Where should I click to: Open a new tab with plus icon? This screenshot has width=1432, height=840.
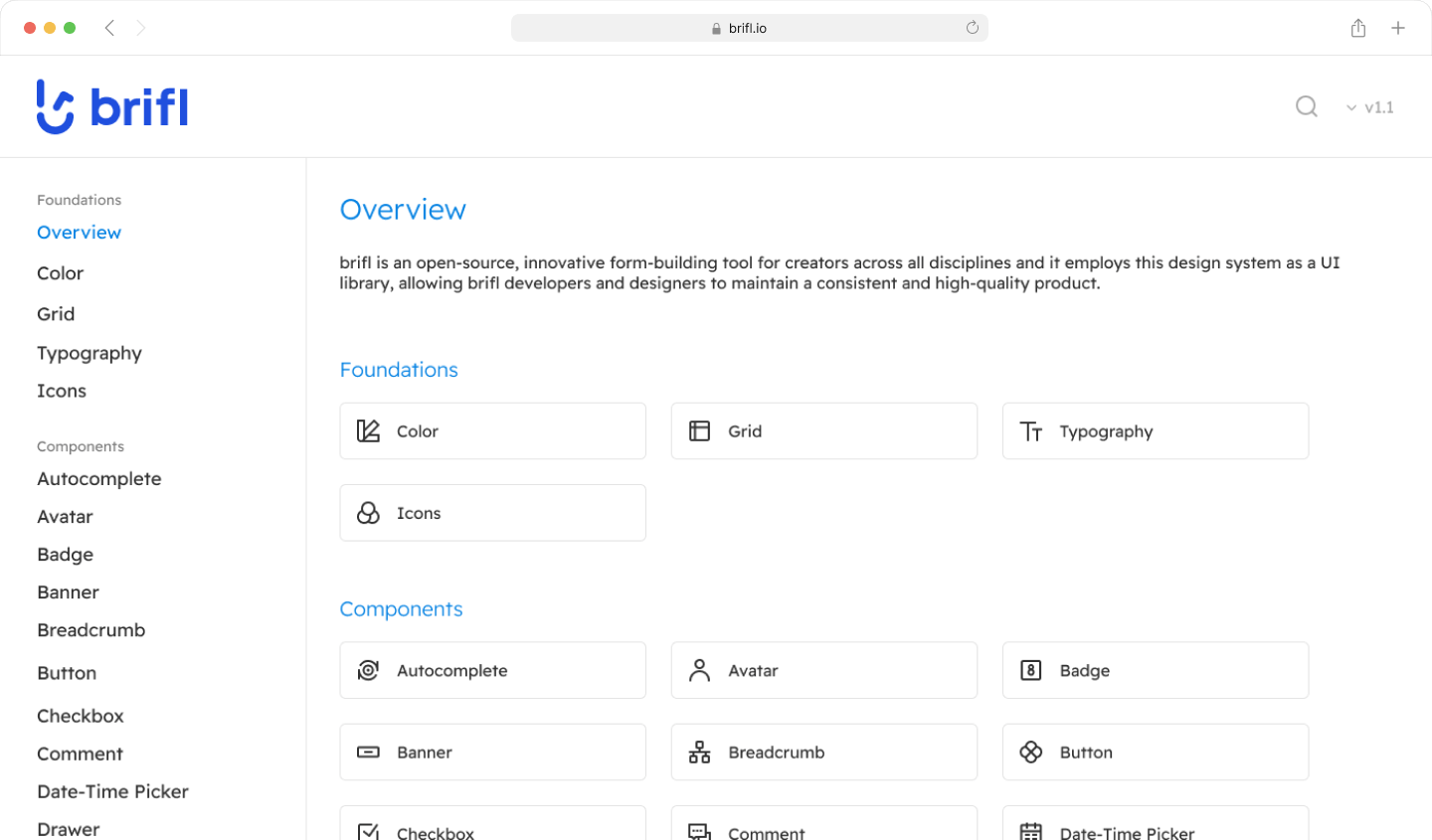(1398, 28)
